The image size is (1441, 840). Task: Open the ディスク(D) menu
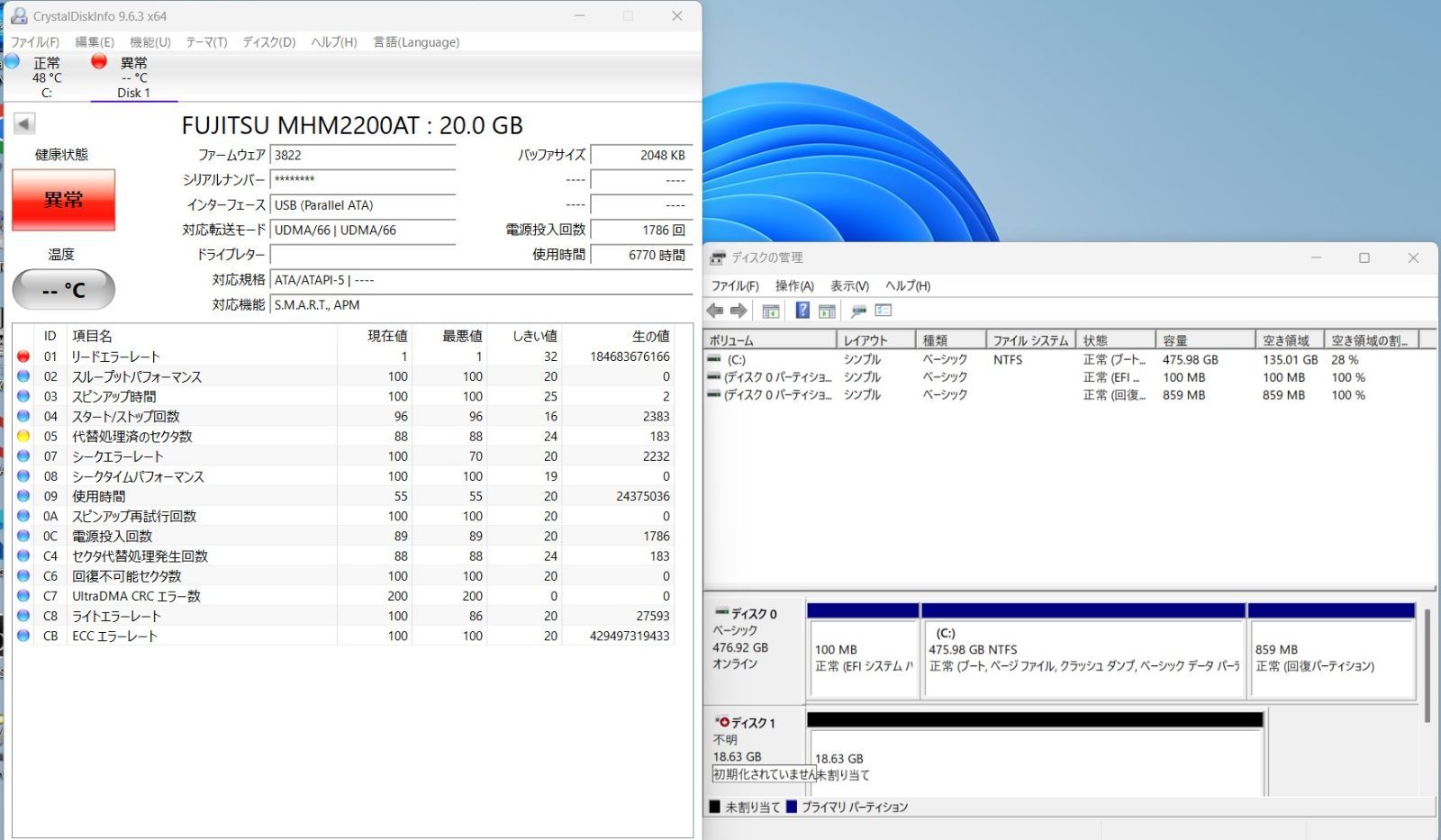point(269,42)
